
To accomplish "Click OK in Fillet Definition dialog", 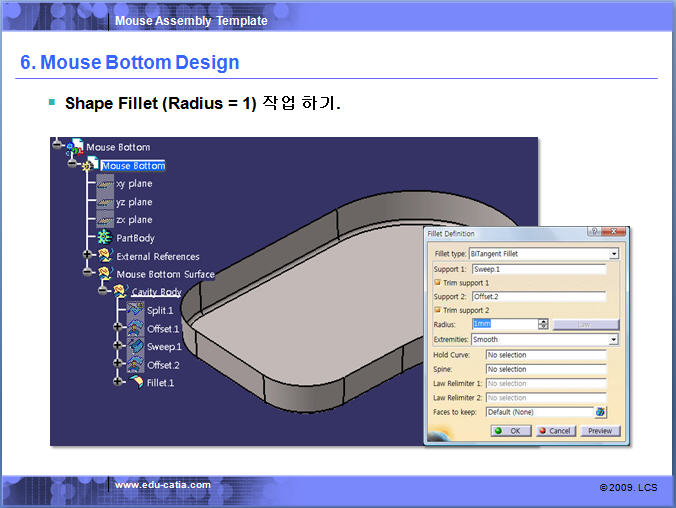I will click(512, 431).
